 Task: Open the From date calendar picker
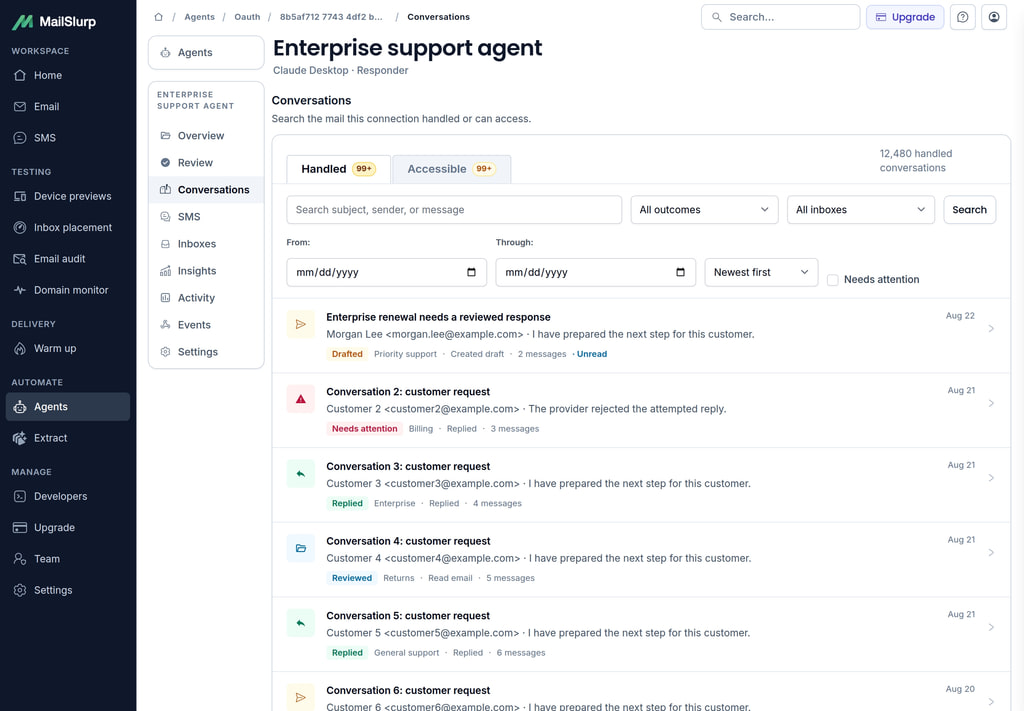(x=472, y=272)
